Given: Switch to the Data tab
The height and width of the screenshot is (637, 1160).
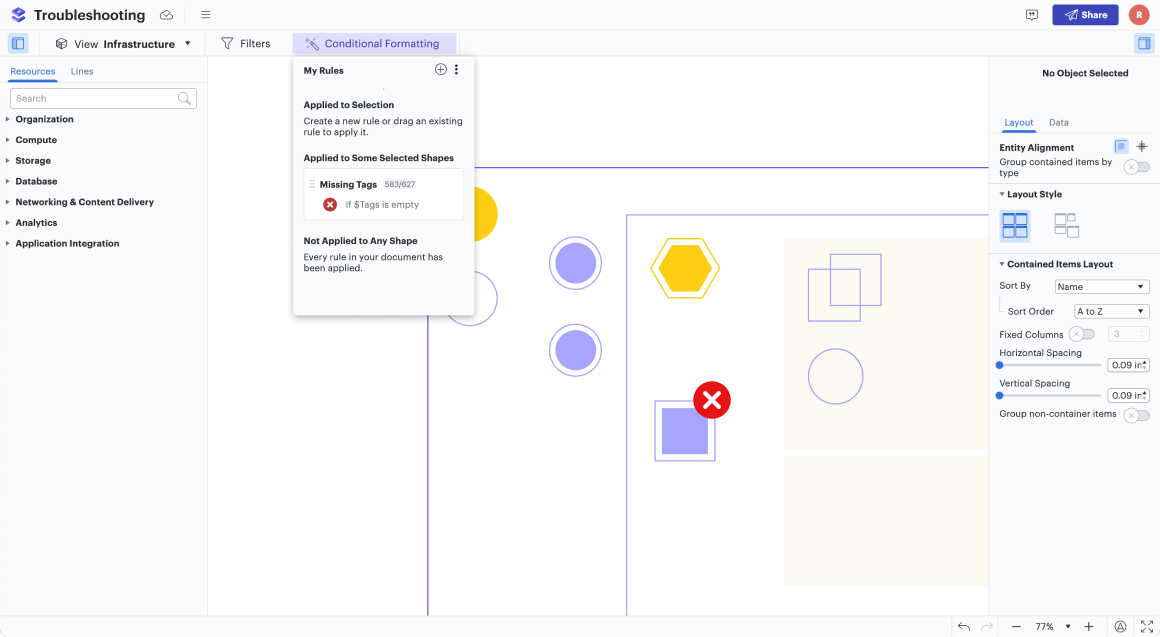Looking at the screenshot, I should [x=1058, y=123].
